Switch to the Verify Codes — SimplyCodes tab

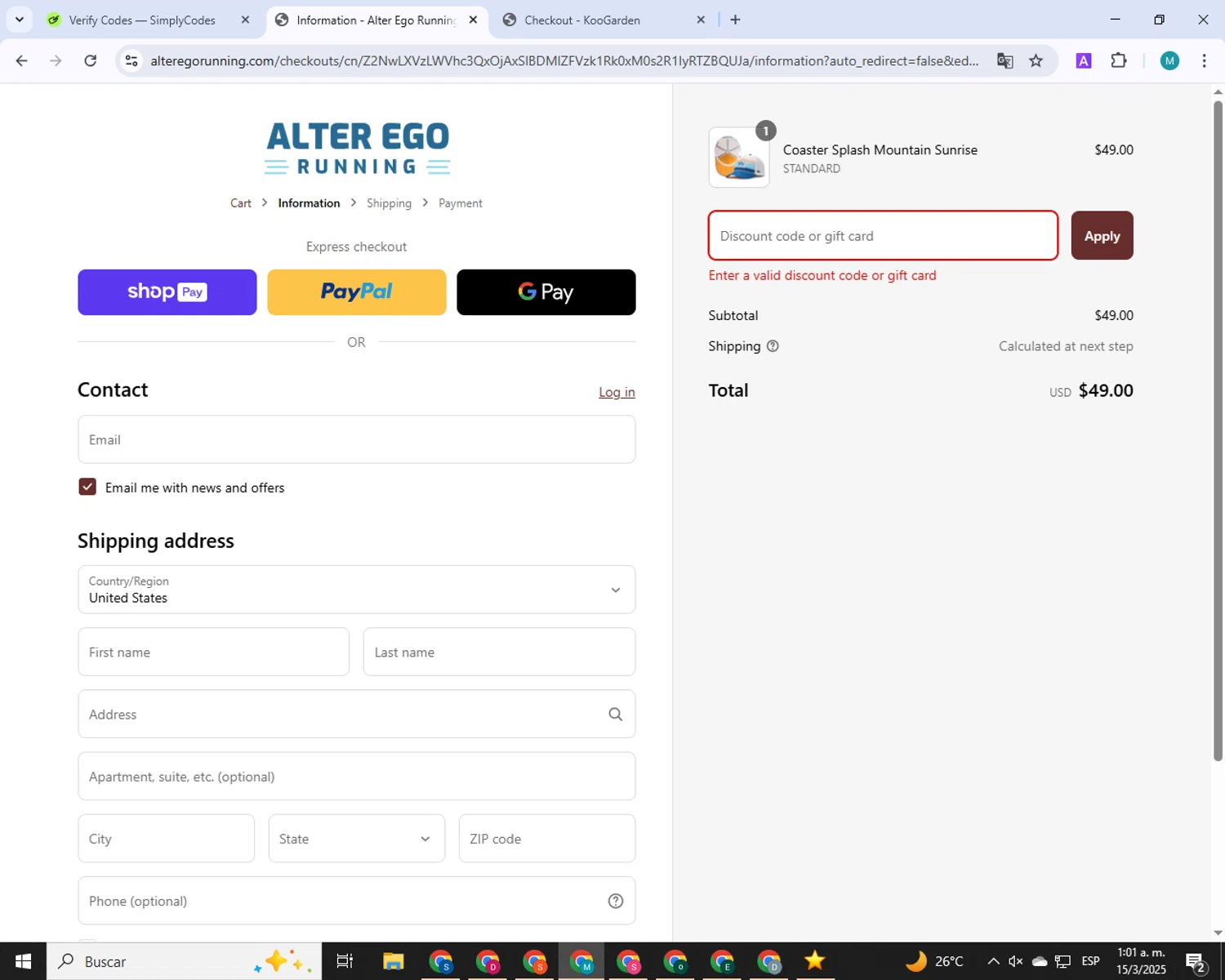click(x=141, y=20)
